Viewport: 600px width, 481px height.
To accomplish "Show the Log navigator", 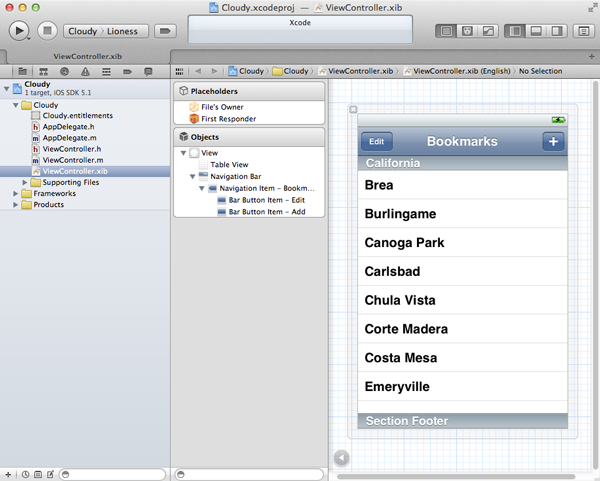I will (148, 71).
